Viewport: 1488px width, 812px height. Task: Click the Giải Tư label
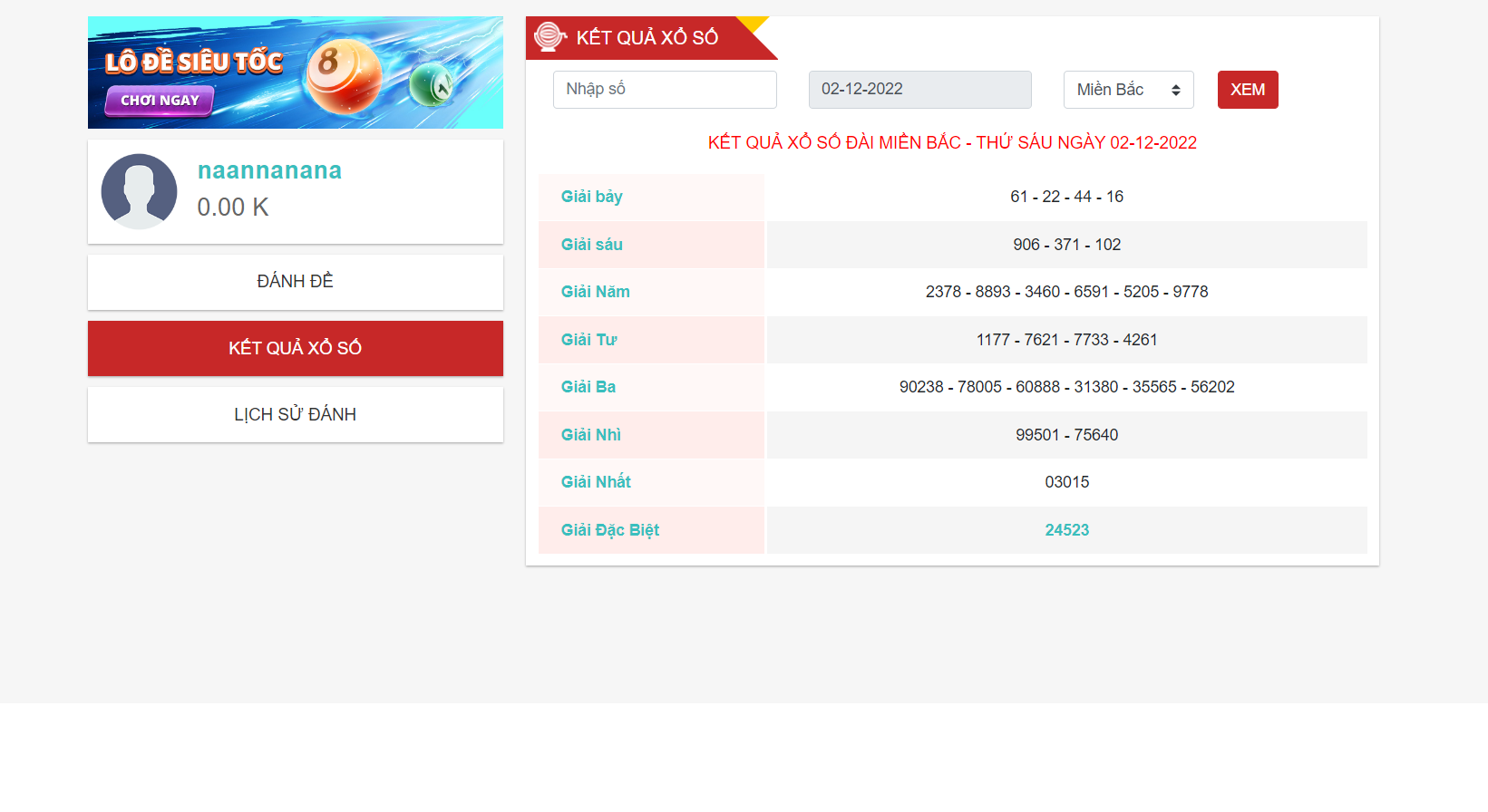588,340
